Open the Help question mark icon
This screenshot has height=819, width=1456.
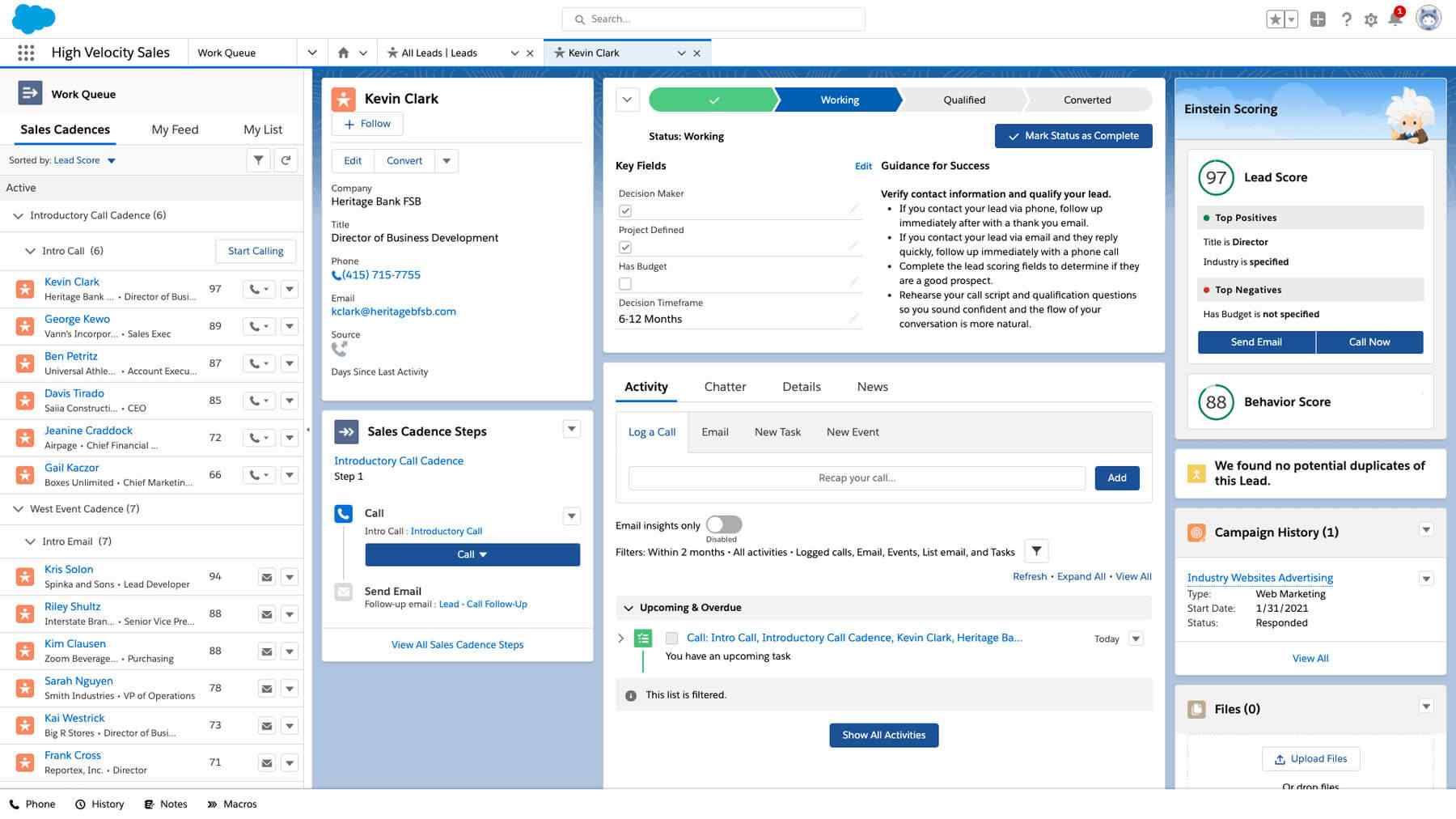(1346, 19)
